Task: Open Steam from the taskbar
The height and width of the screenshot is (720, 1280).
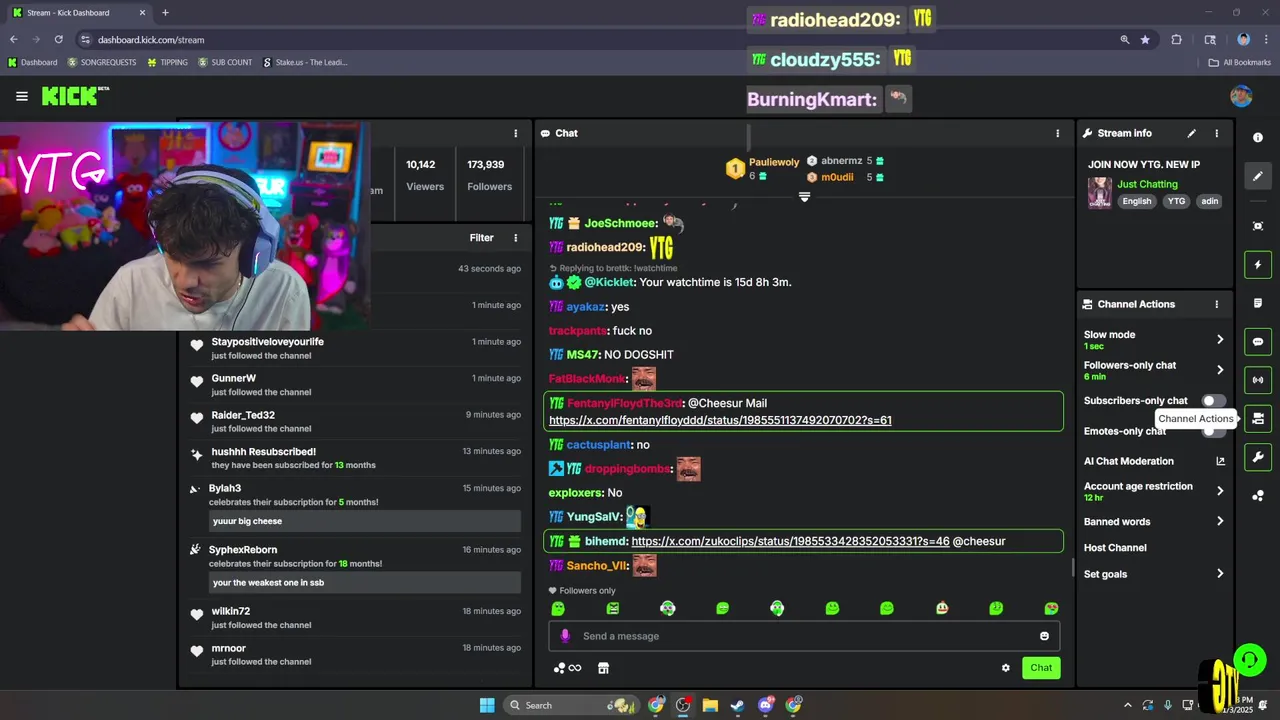Action: click(x=737, y=705)
